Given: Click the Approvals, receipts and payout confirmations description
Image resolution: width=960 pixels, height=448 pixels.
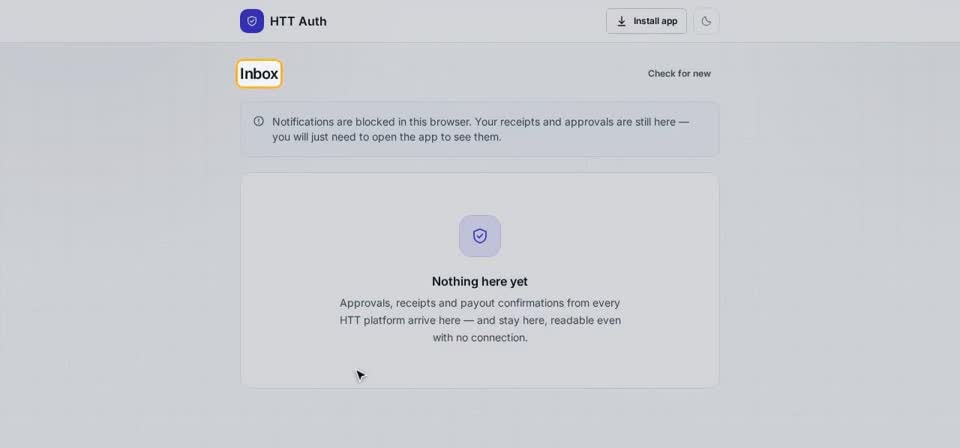Looking at the screenshot, I should tap(480, 320).
